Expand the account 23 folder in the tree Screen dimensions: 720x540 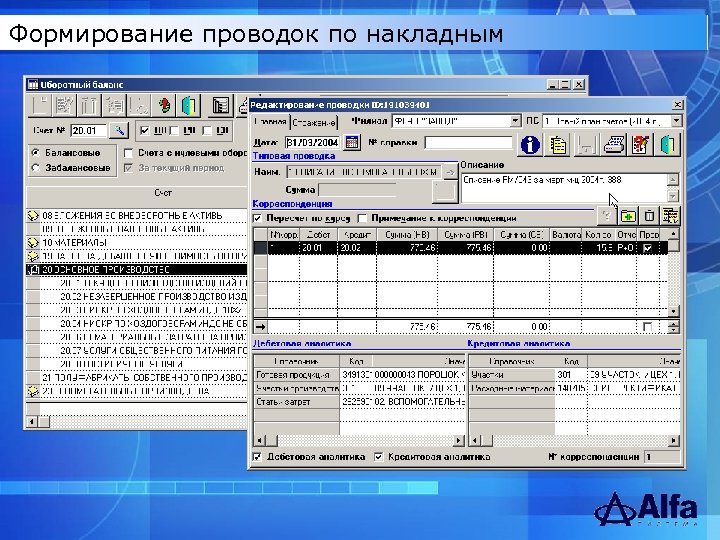33,391
